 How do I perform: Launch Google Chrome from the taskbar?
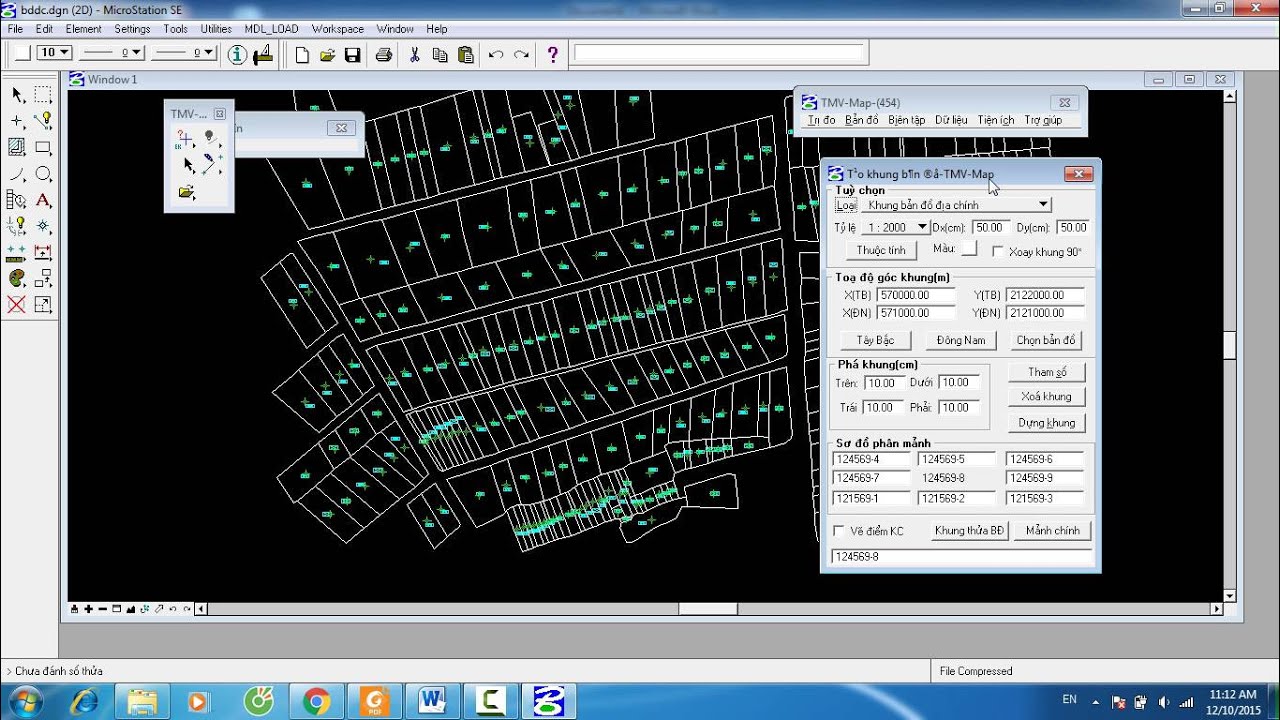click(x=317, y=702)
